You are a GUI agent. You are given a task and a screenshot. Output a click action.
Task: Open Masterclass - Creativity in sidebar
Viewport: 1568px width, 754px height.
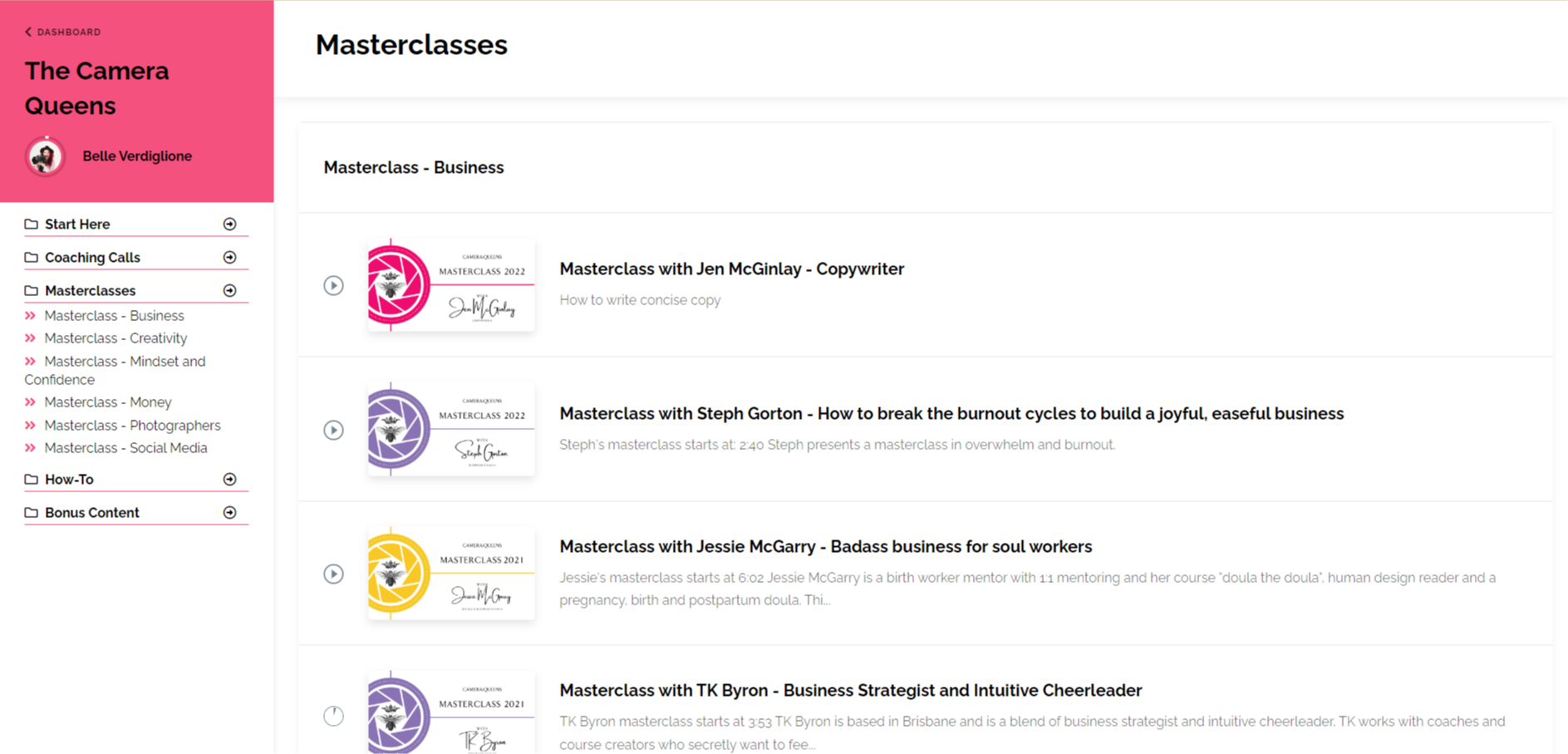(116, 338)
